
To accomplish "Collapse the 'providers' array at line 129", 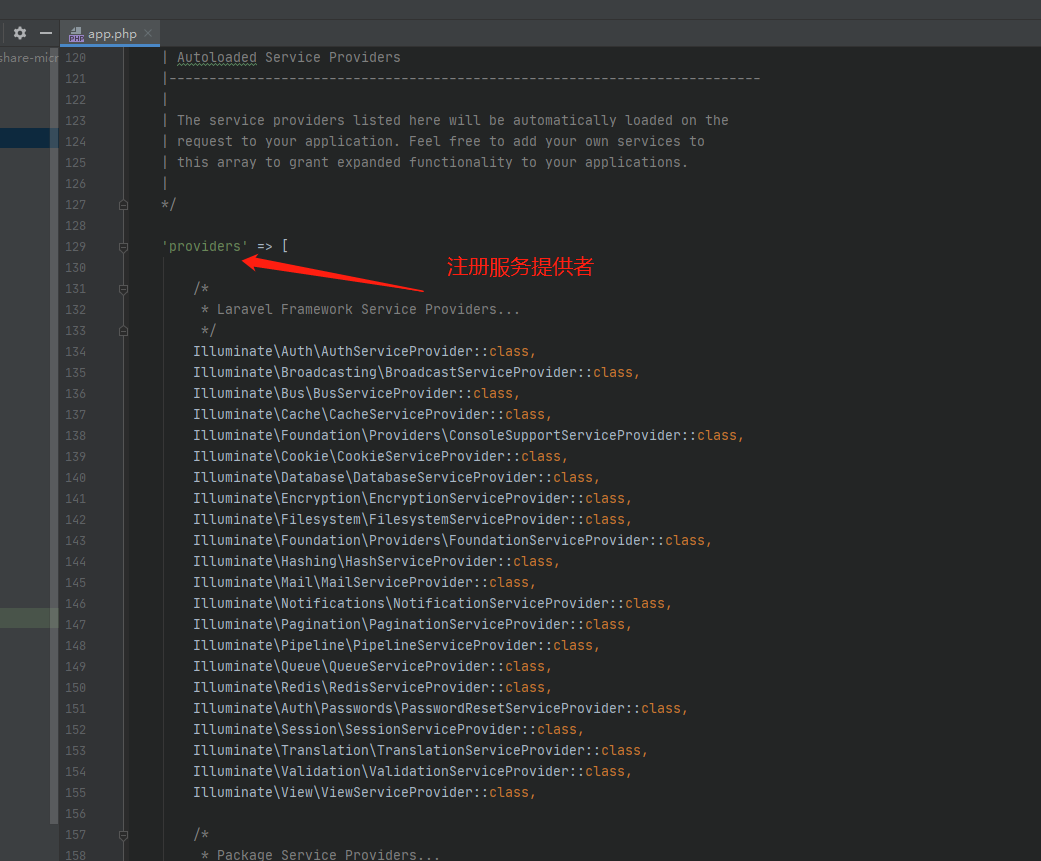I will pos(123,246).
